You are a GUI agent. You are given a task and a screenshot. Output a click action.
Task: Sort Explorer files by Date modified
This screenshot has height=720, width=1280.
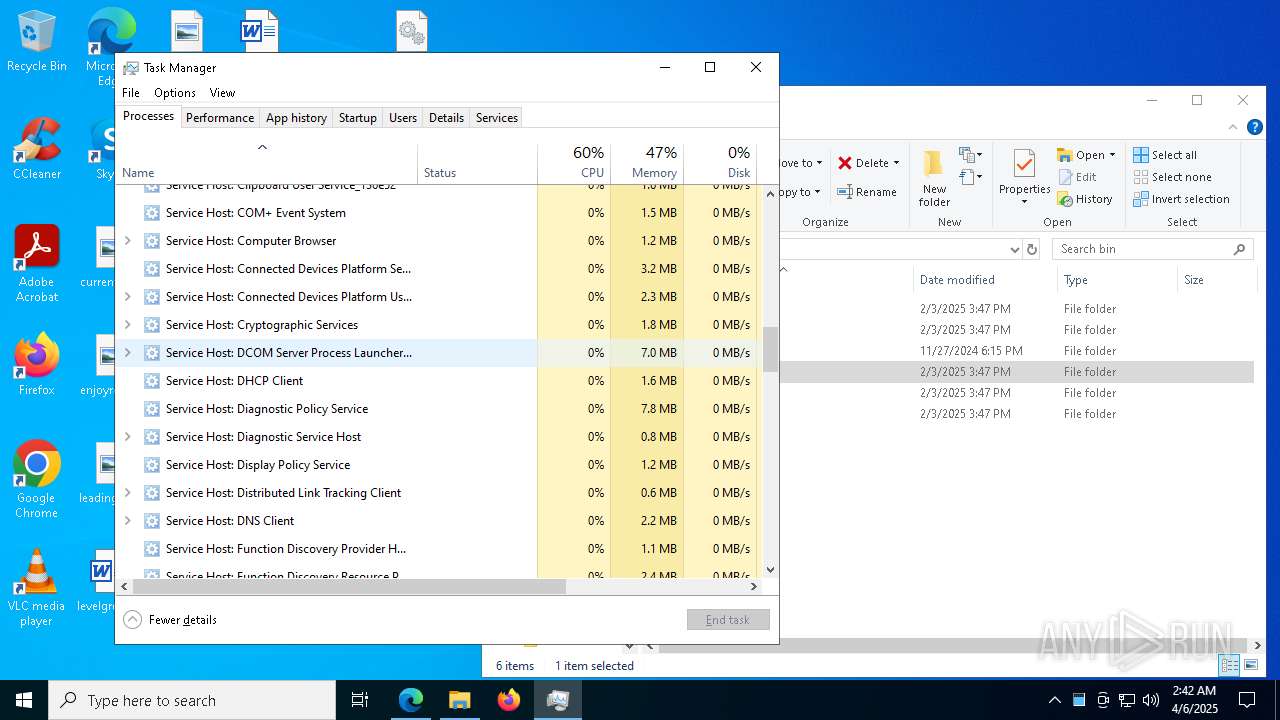(984, 280)
